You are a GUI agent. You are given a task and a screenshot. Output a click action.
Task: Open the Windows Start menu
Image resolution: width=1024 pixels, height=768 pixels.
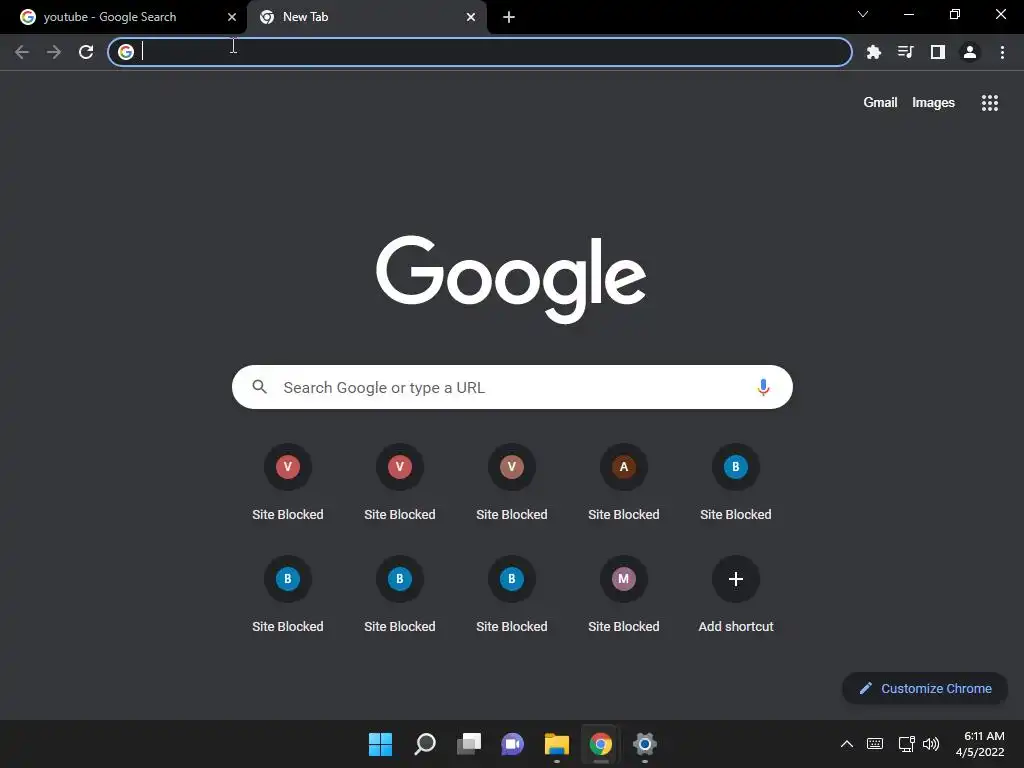coord(380,744)
